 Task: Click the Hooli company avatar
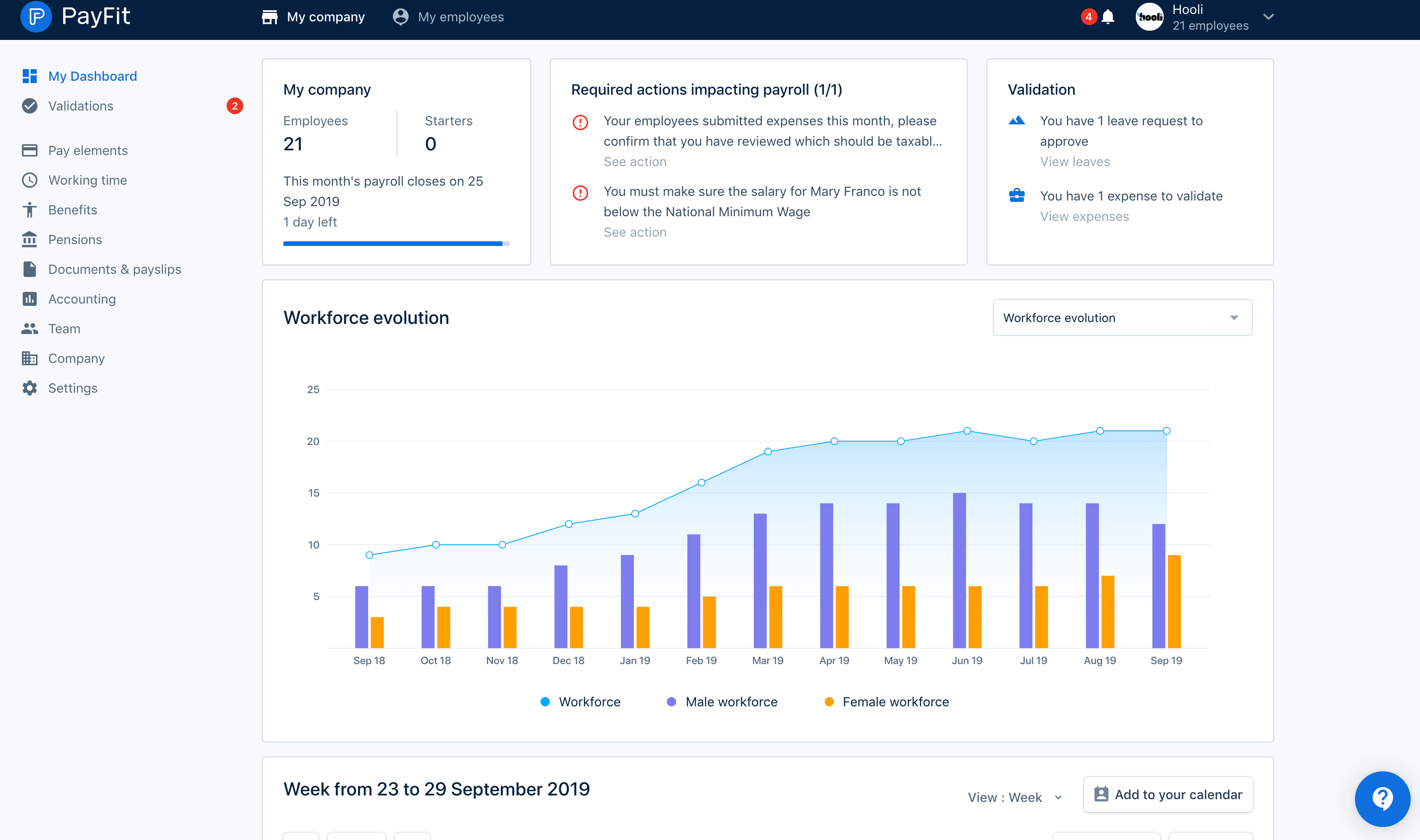coord(1150,17)
